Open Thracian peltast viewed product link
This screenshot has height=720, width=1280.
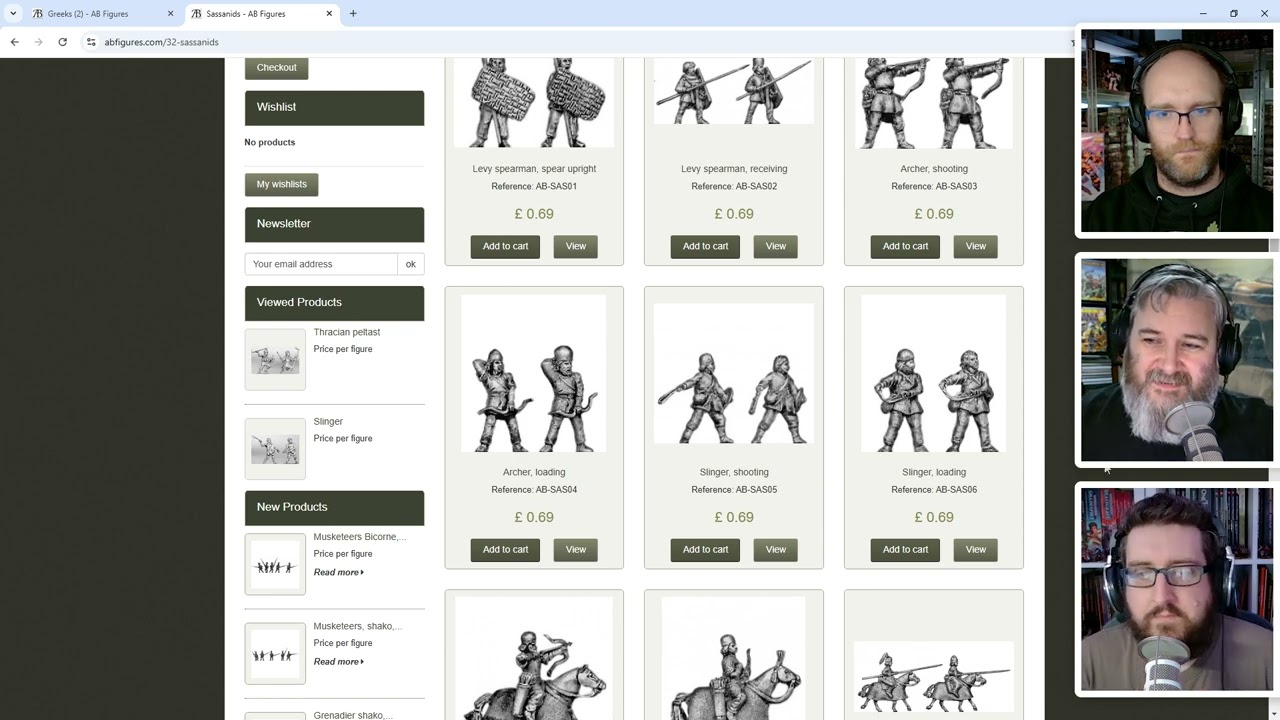[346, 332]
